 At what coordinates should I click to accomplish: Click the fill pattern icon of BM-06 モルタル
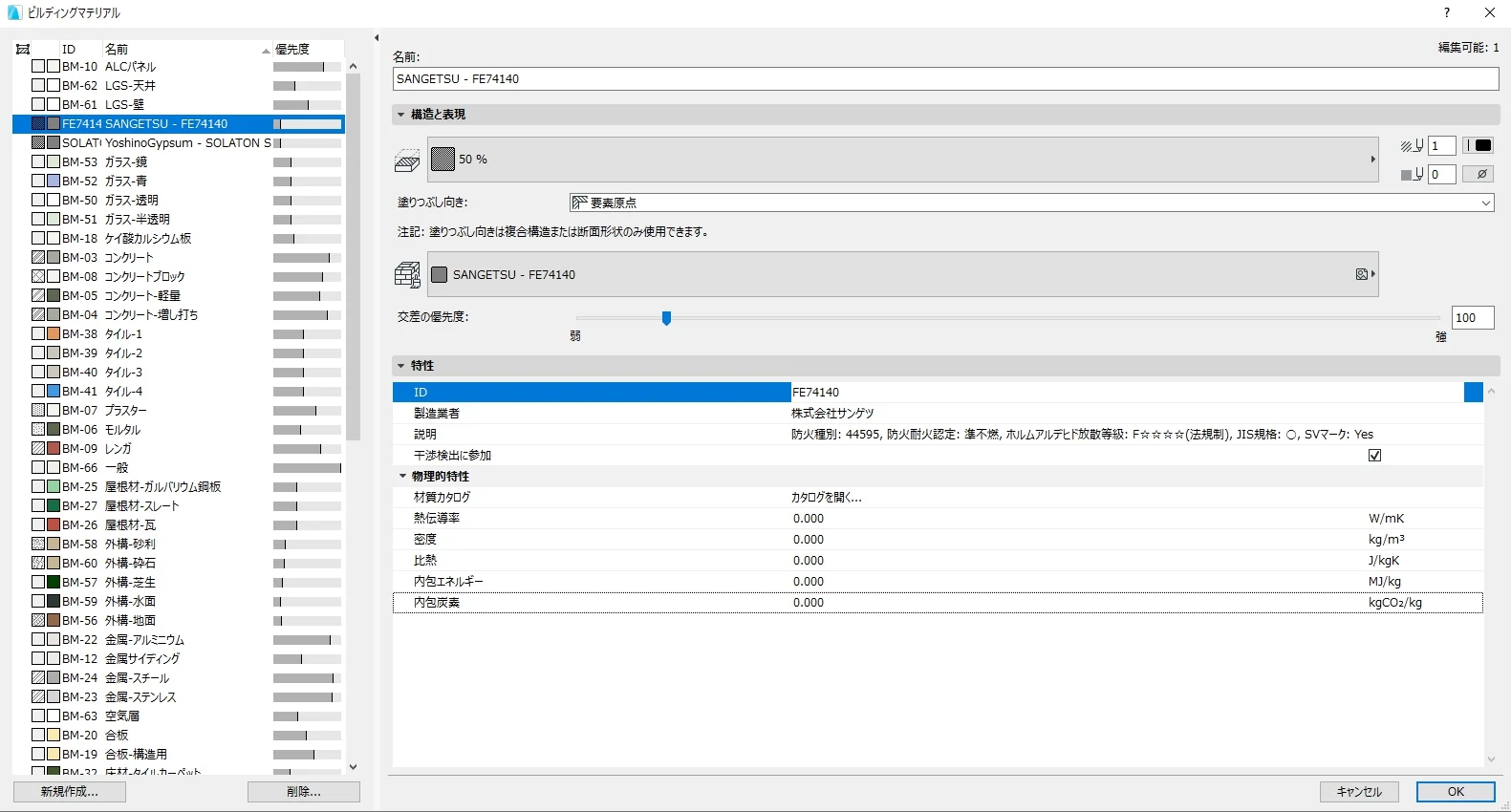point(38,429)
